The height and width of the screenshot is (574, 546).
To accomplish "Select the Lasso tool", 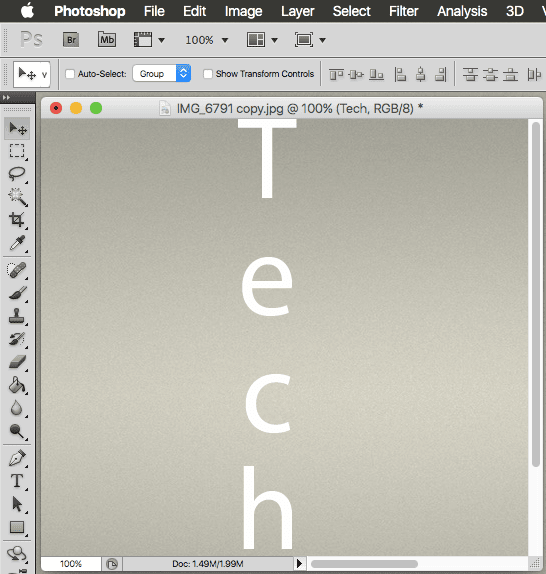I will [17, 174].
